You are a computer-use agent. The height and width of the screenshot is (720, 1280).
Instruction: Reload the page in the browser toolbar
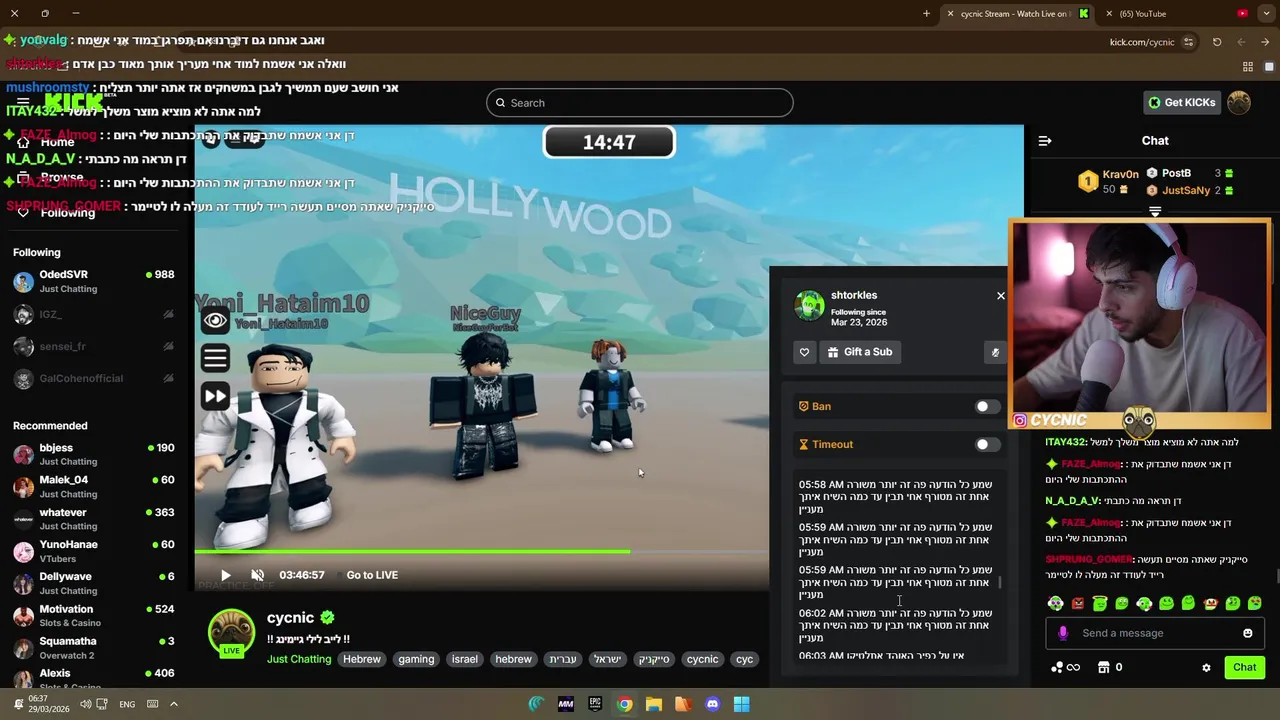(1217, 42)
